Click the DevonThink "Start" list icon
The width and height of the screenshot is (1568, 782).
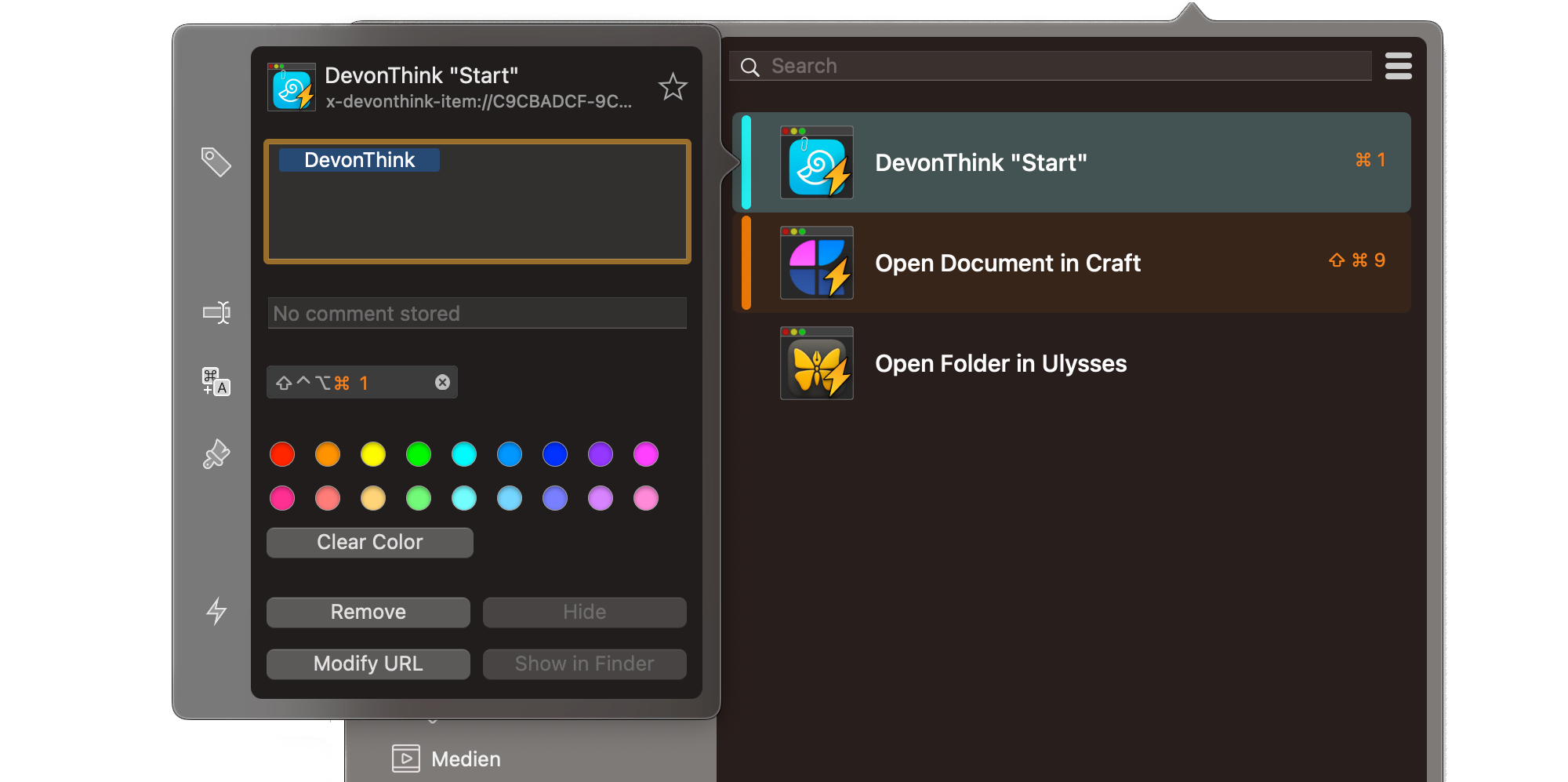tap(817, 162)
